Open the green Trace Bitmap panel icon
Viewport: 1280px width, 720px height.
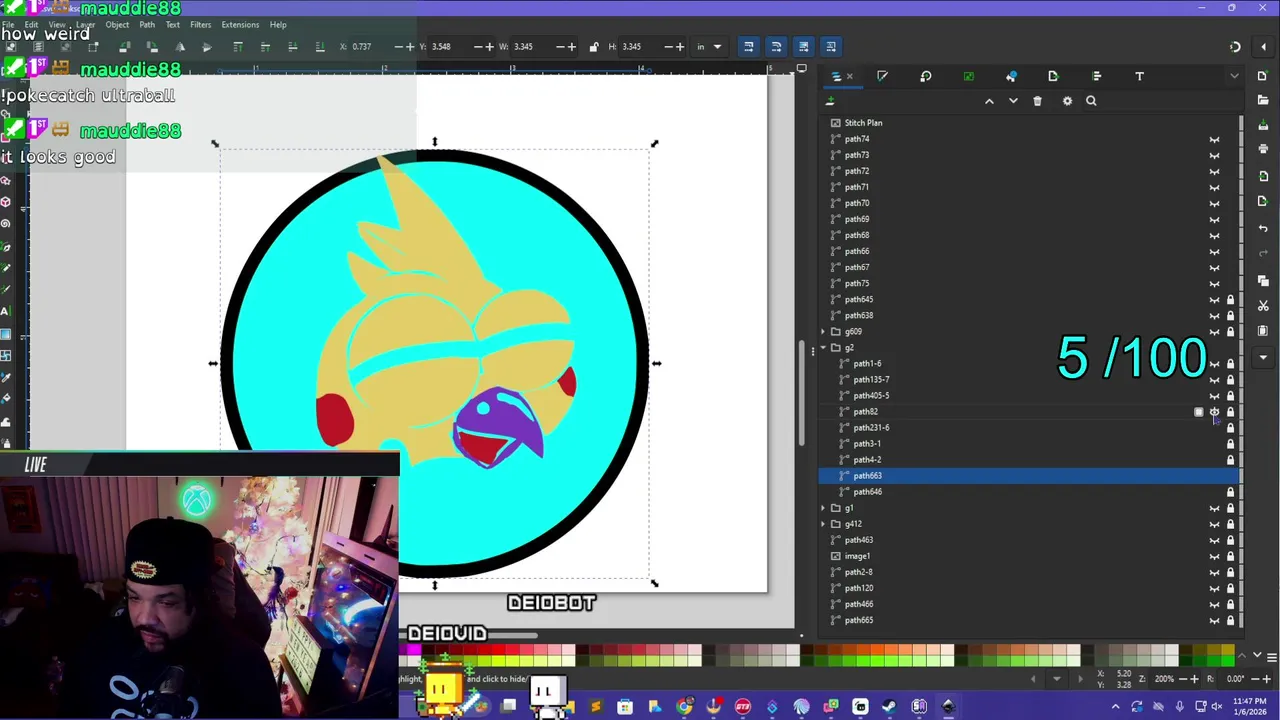[968, 76]
